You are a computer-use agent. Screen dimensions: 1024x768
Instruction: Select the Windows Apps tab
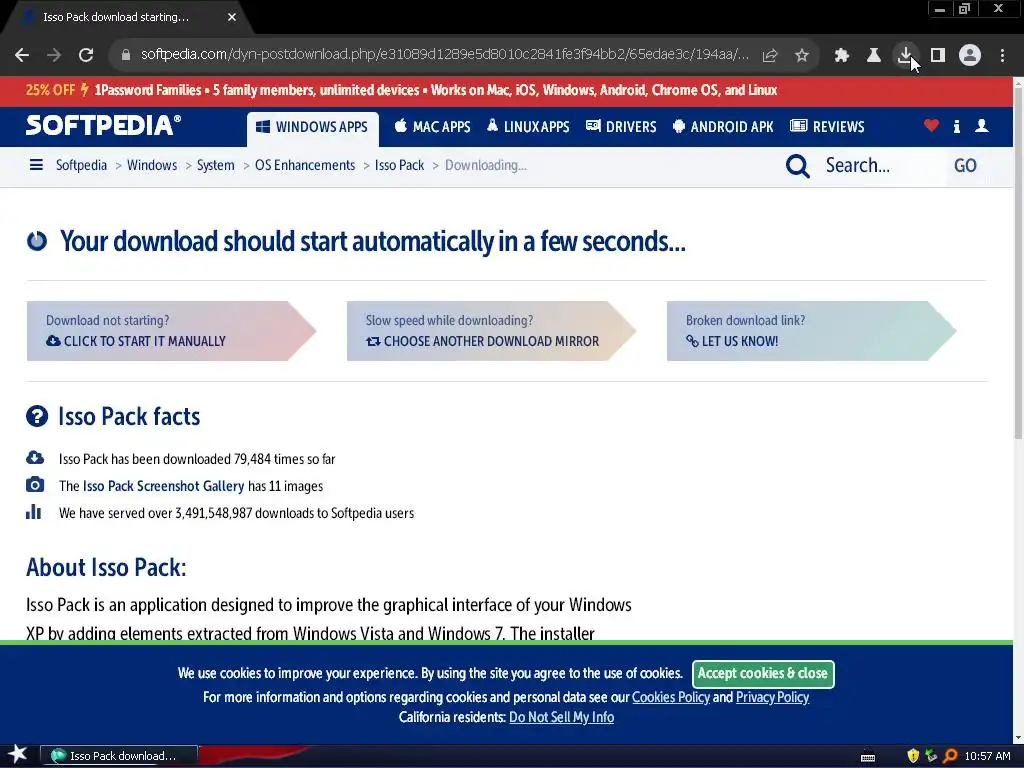click(x=312, y=127)
